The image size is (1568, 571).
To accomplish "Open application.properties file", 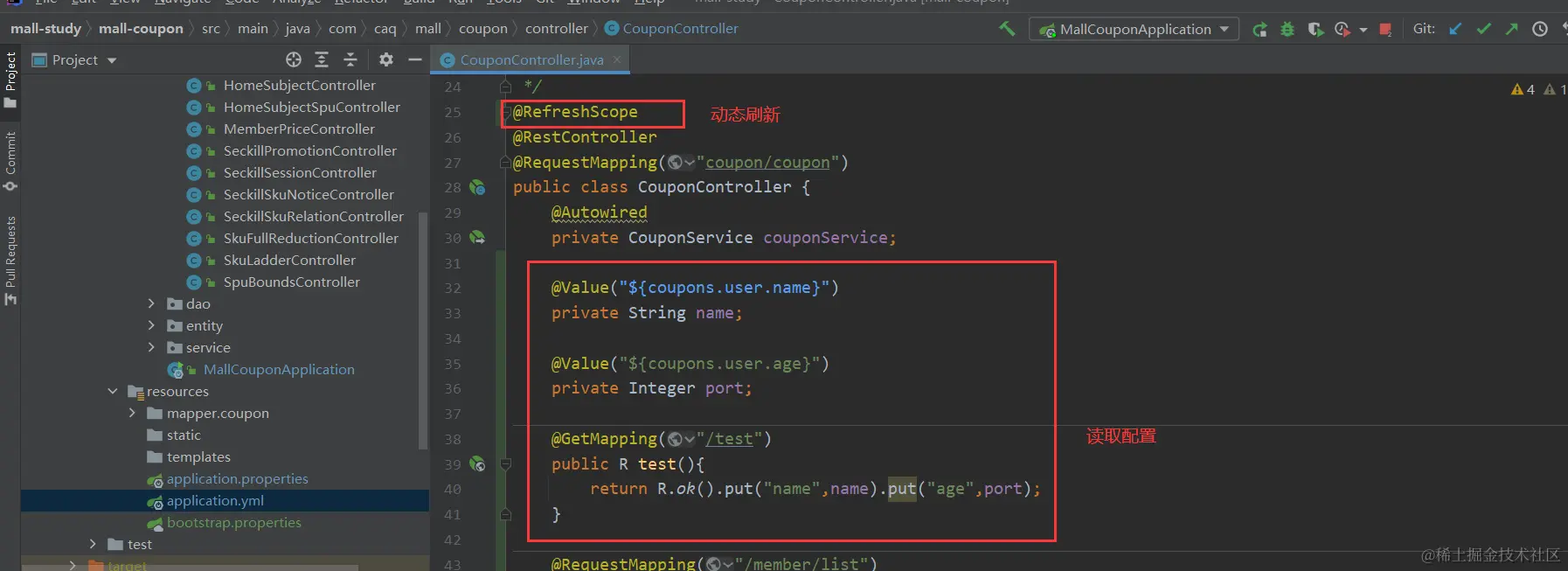I will 237,478.
